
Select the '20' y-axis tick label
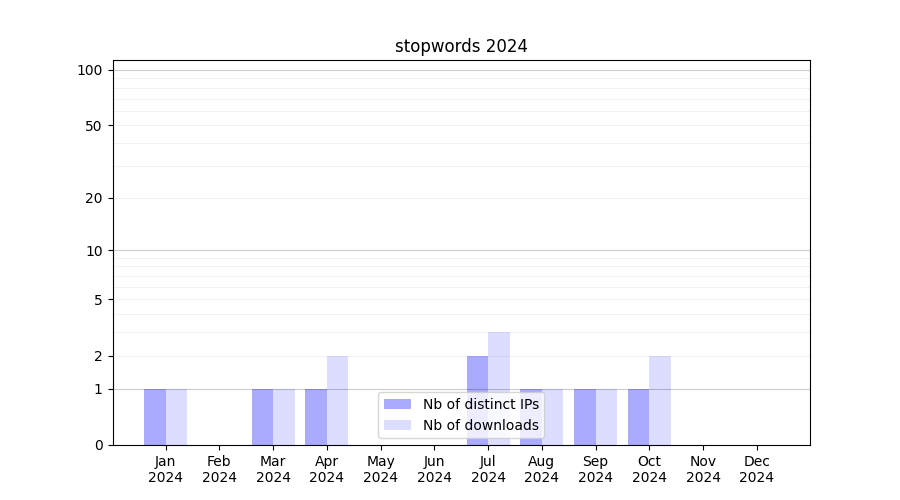pos(94,198)
